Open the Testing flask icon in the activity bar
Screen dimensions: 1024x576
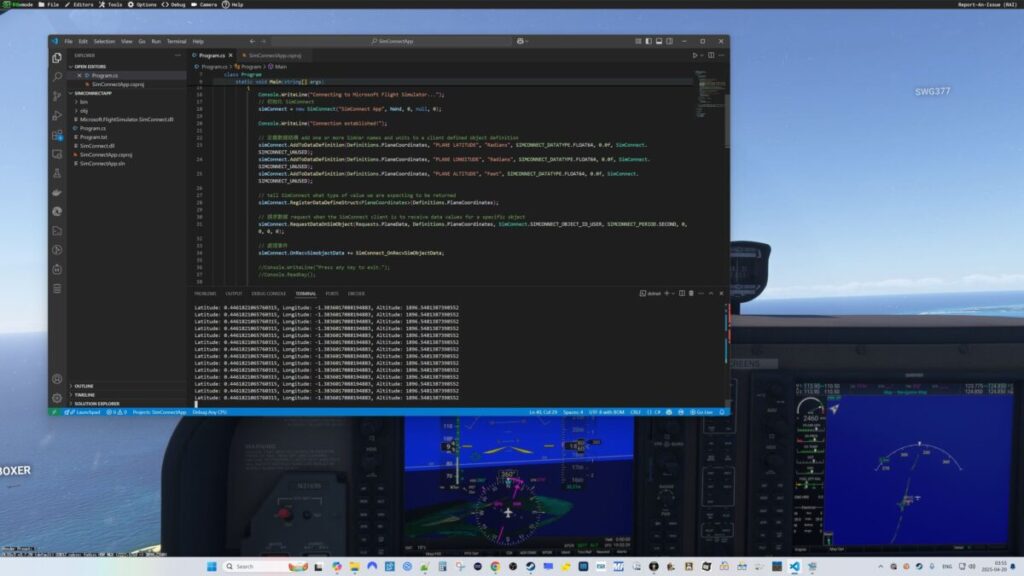(x=57, y=173)
